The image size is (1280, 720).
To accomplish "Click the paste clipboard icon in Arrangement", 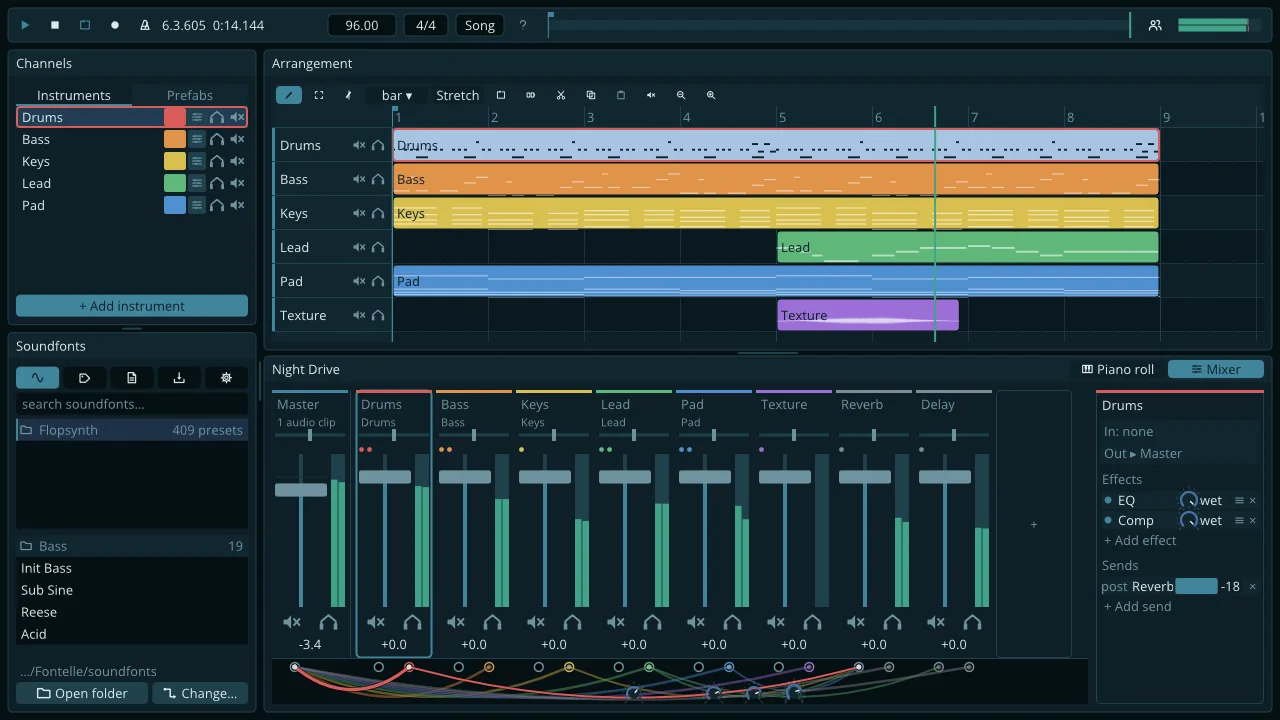I will (621, 95).
